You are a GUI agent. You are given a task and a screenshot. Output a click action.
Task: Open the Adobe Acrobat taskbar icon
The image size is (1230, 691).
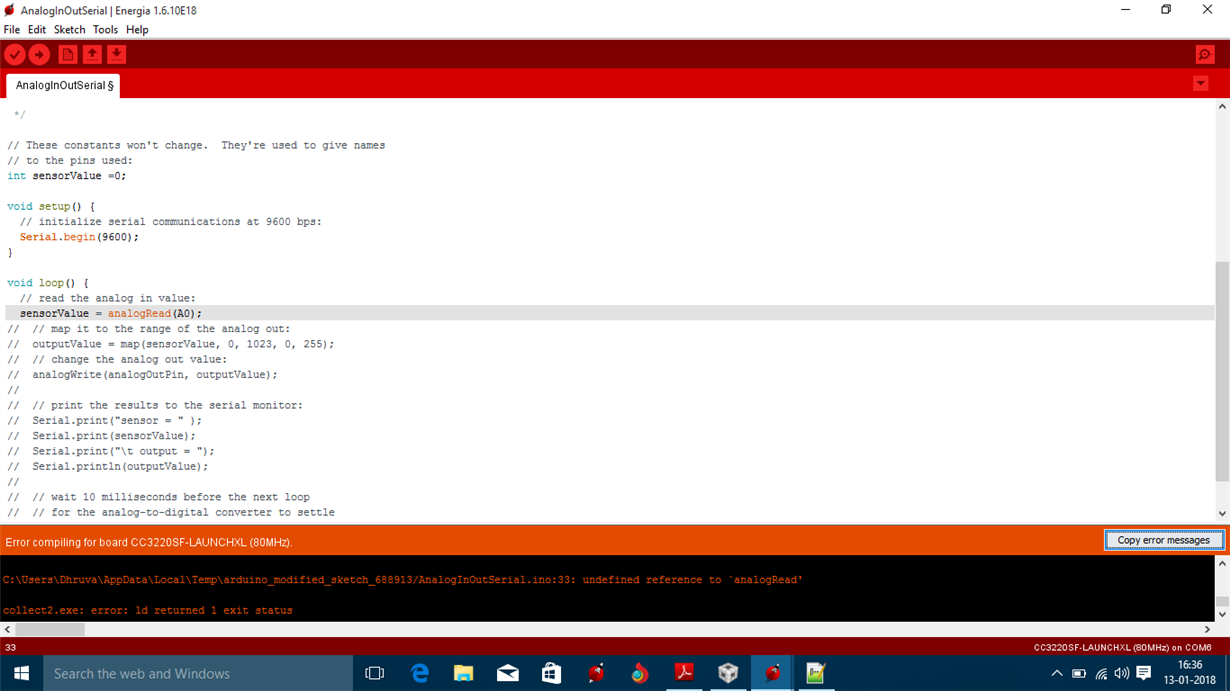click(684, 674)
